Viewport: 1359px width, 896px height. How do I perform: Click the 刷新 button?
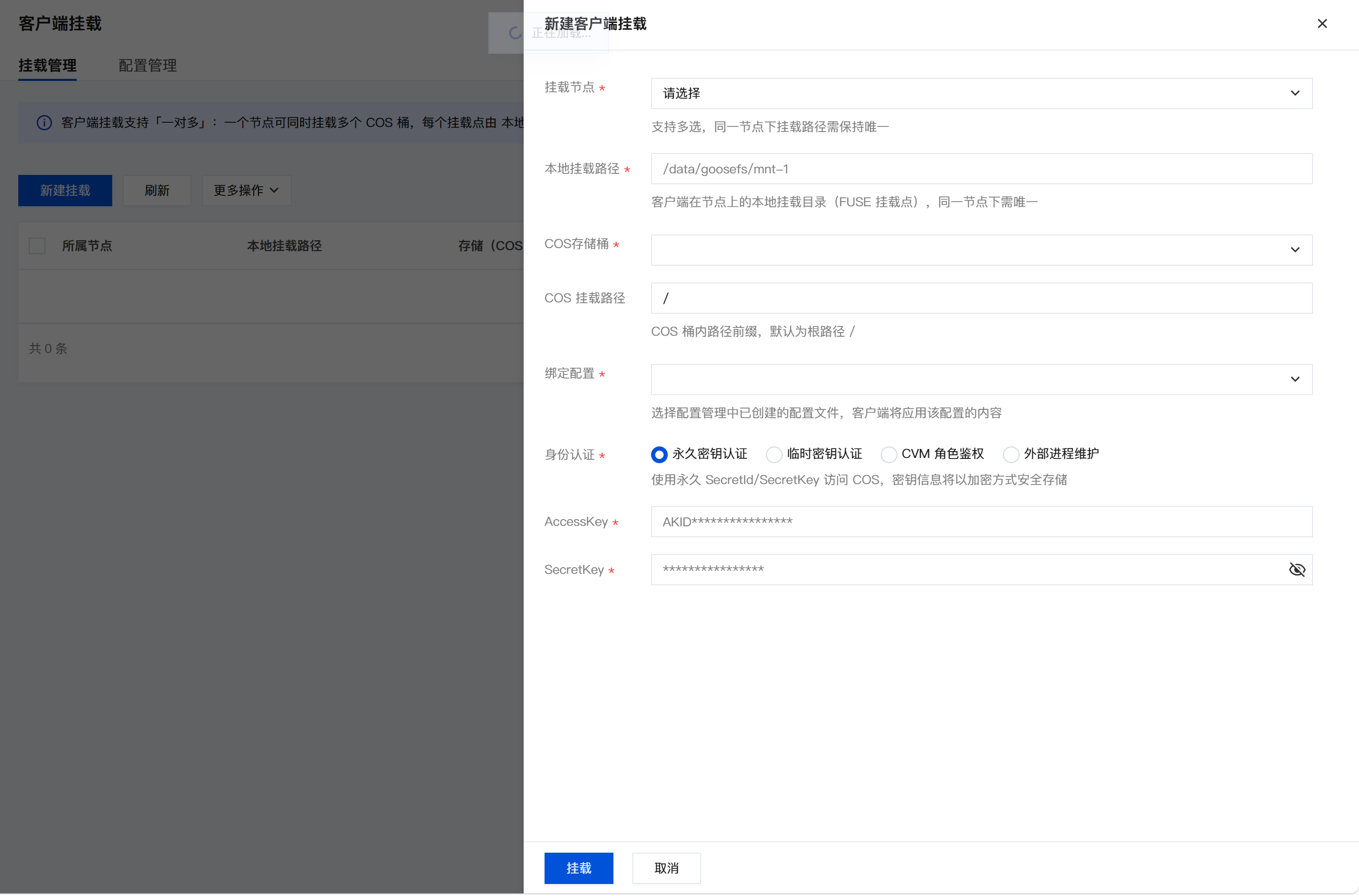(x=157, y=190)
